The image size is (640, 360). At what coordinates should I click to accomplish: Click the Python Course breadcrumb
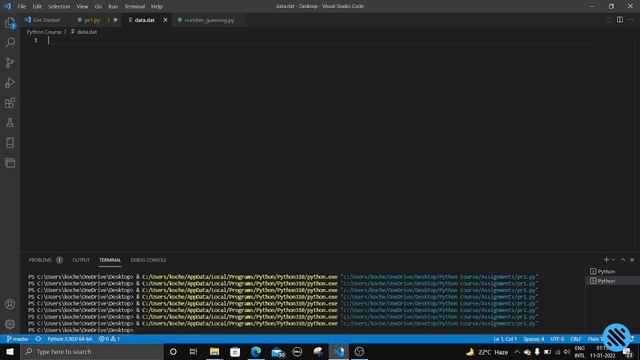pyautogui.click(x=44, y=31)
